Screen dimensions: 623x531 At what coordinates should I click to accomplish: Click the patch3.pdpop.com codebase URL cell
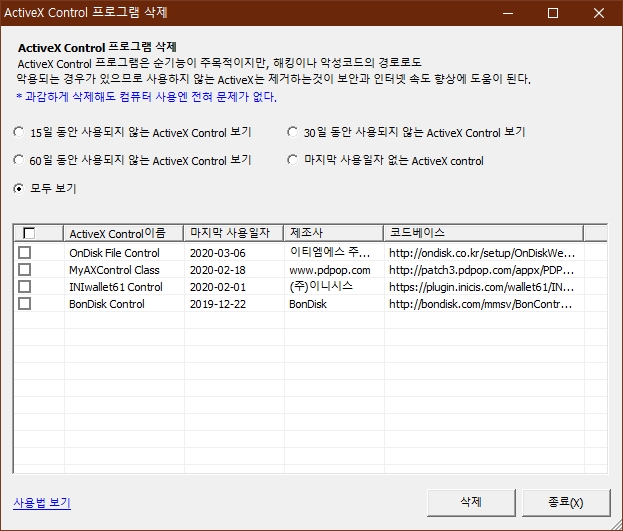(482, 270)
